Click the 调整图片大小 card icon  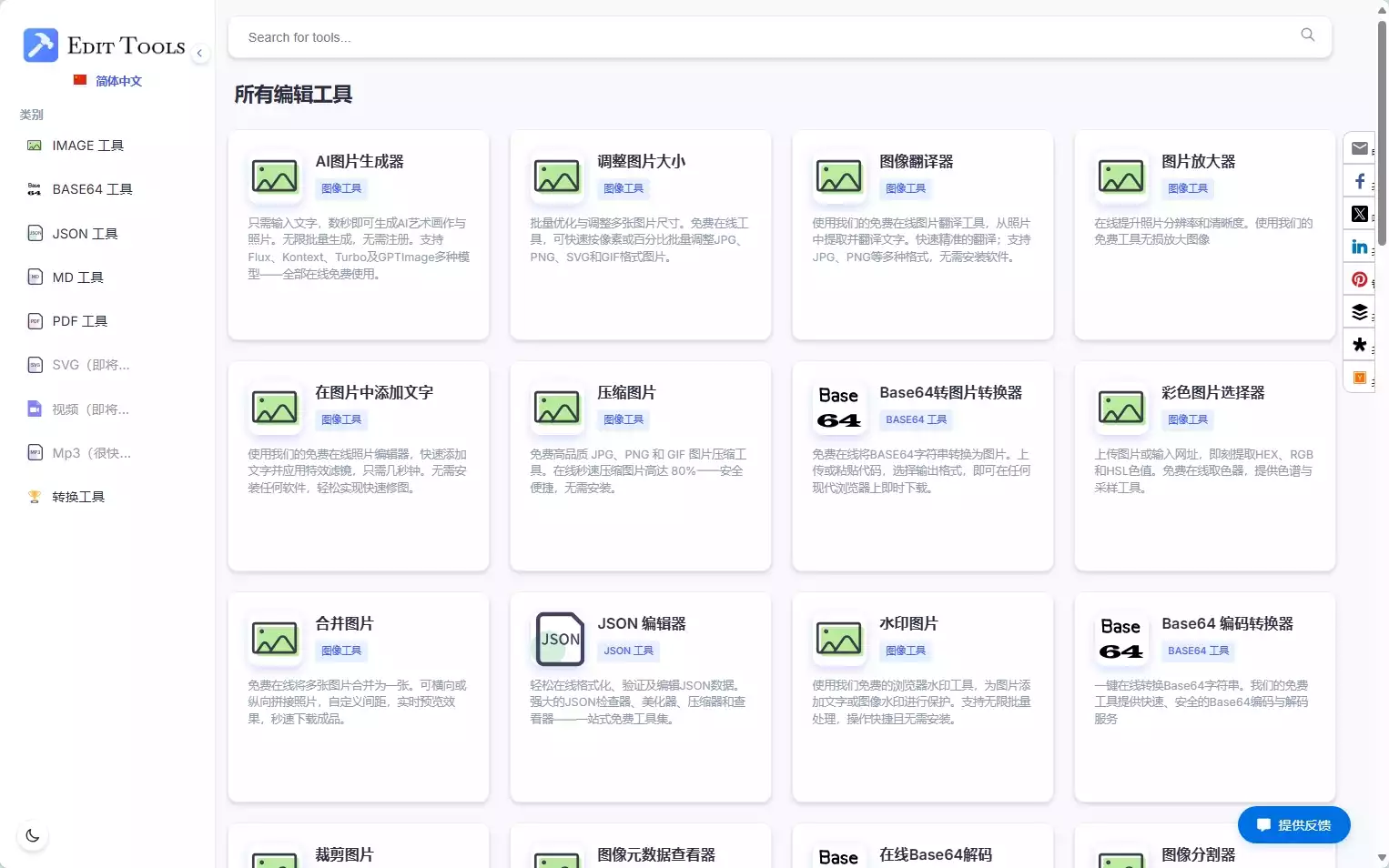(557, 177)
